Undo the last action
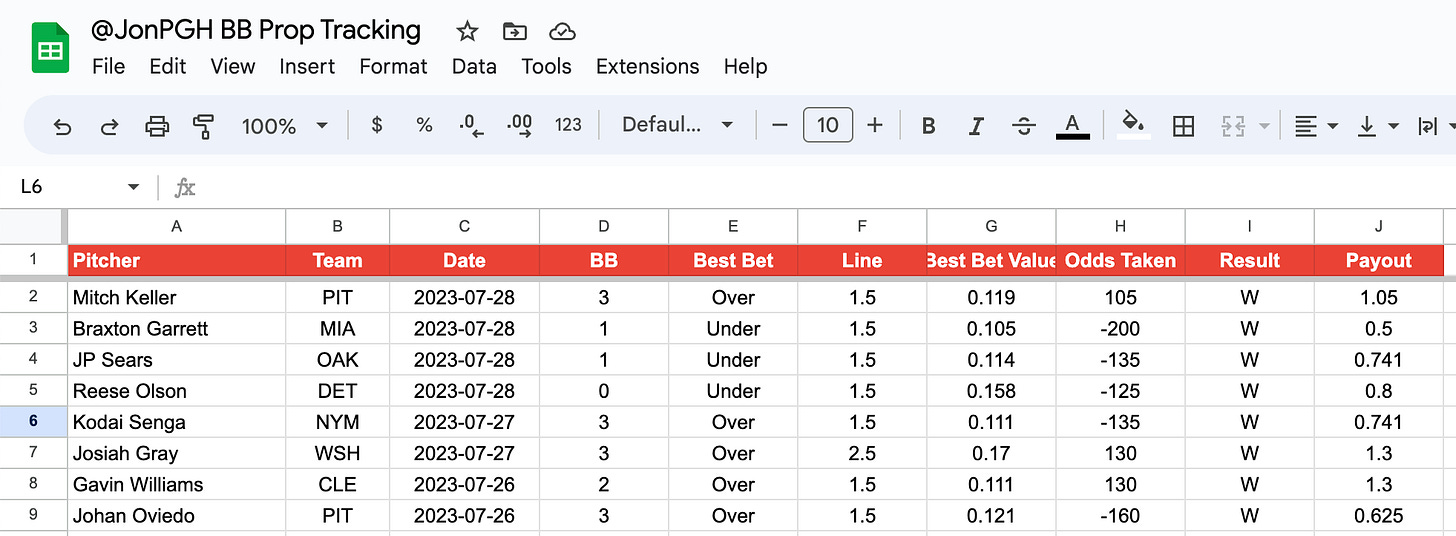Image resolution: width=1456 pixels, height=536 pixels. pos(62,126)
